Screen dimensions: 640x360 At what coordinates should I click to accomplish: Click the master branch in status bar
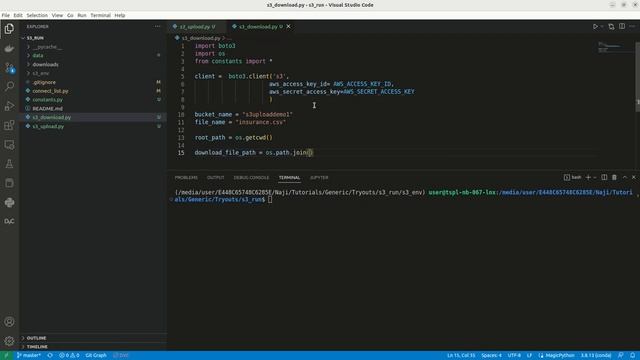pyautogui.click(x=29, y=356)
